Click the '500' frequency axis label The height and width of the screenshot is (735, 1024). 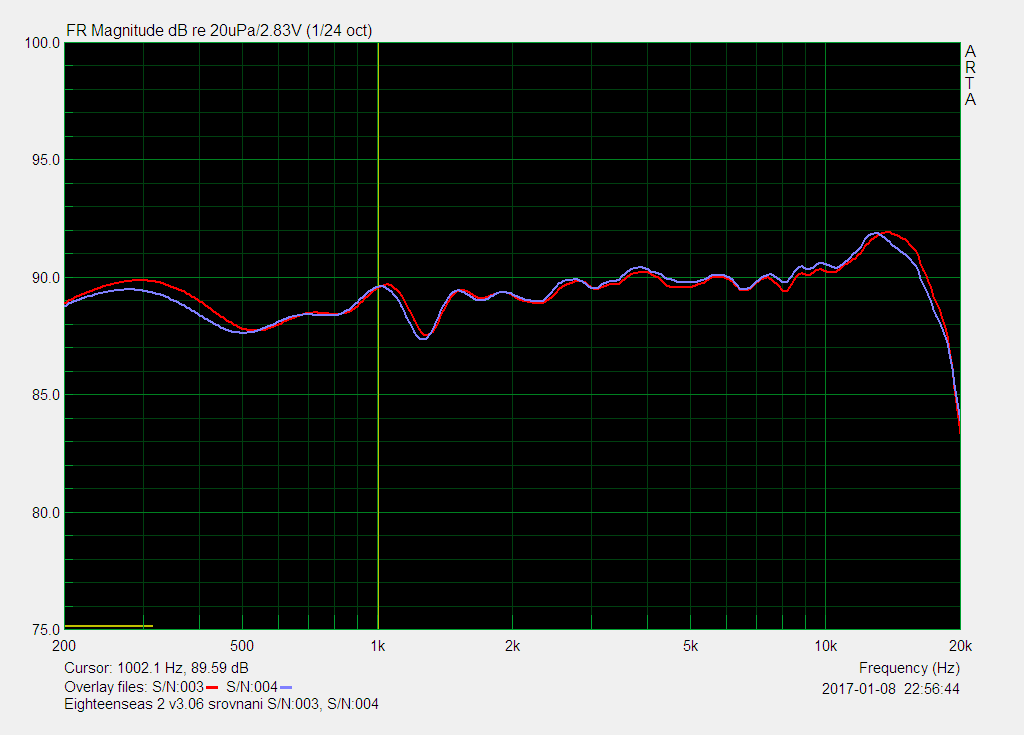242,646
